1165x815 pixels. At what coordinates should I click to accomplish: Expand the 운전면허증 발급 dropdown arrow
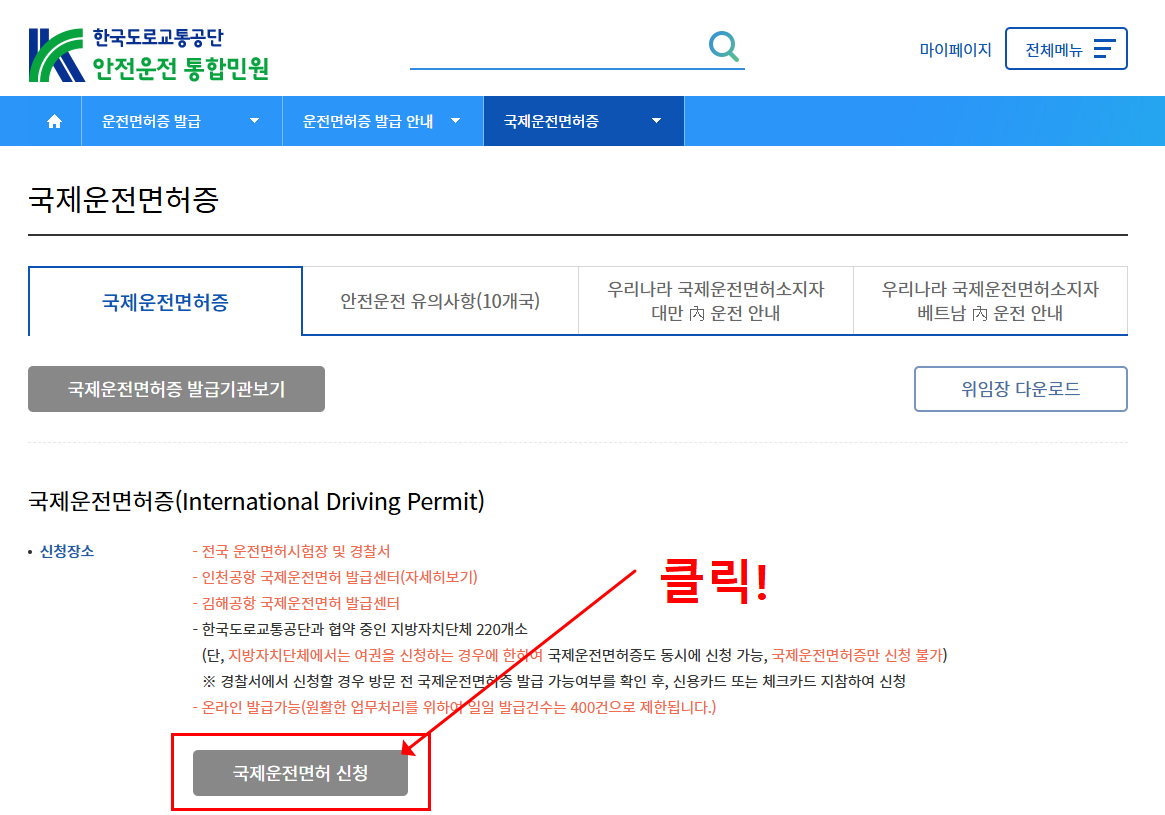pyautogui.click(x=254, y=121)
